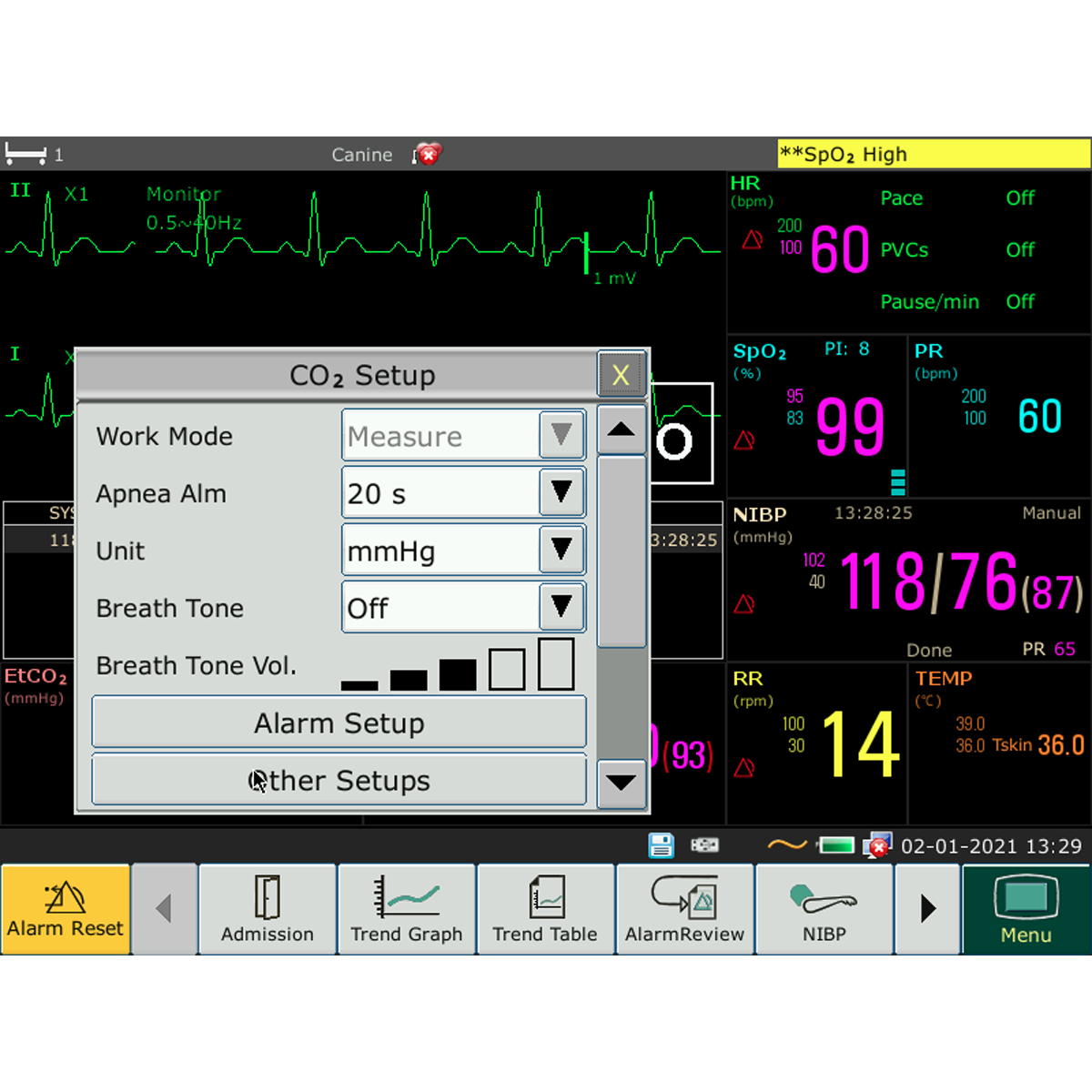Click the scroll up arrow in CO₂ Setup
The height and width of the screenshot is (1092, 1092).
(621, 430)
